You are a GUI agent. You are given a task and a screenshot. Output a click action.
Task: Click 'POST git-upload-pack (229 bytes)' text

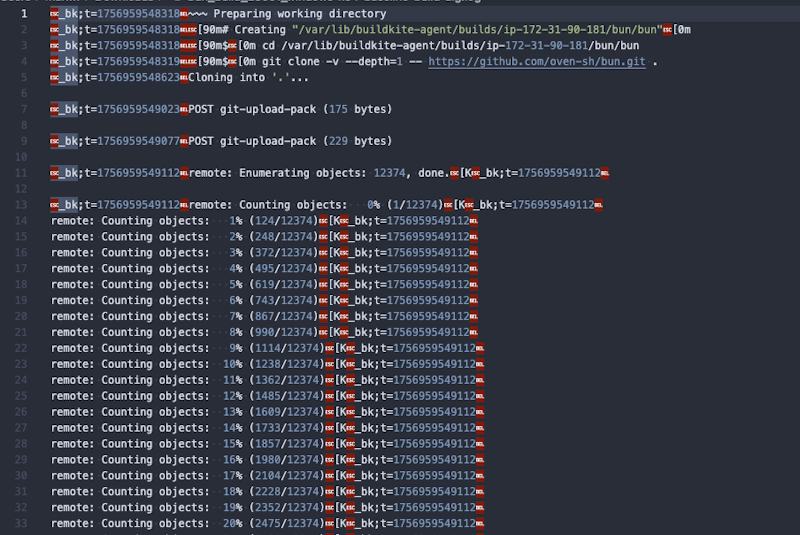coord(290,141)
